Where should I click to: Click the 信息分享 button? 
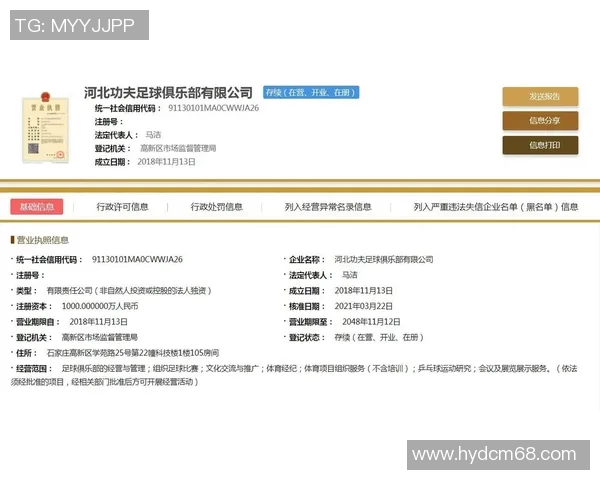[539, 121]
